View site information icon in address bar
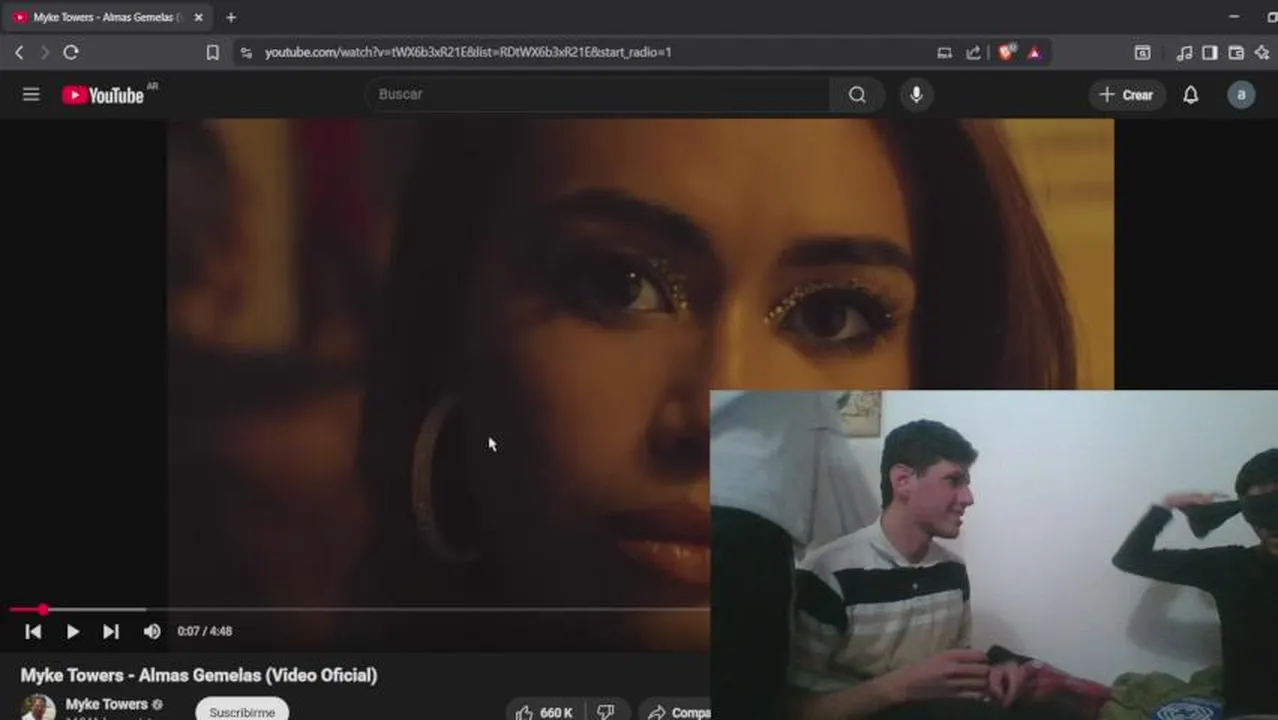 [246, 52]
